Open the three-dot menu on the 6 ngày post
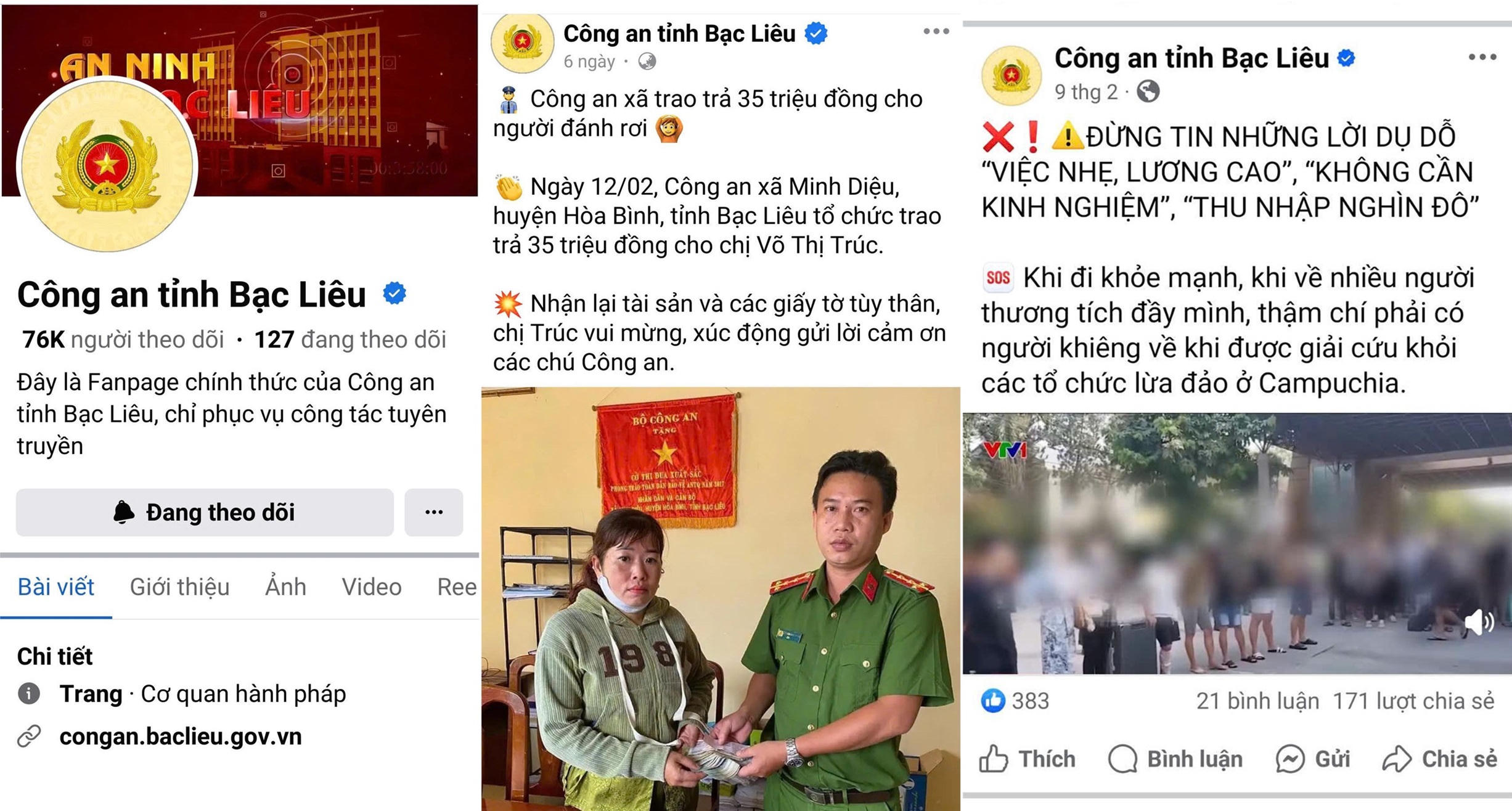This screenshot has width=1512, height=811. point(936,31)
